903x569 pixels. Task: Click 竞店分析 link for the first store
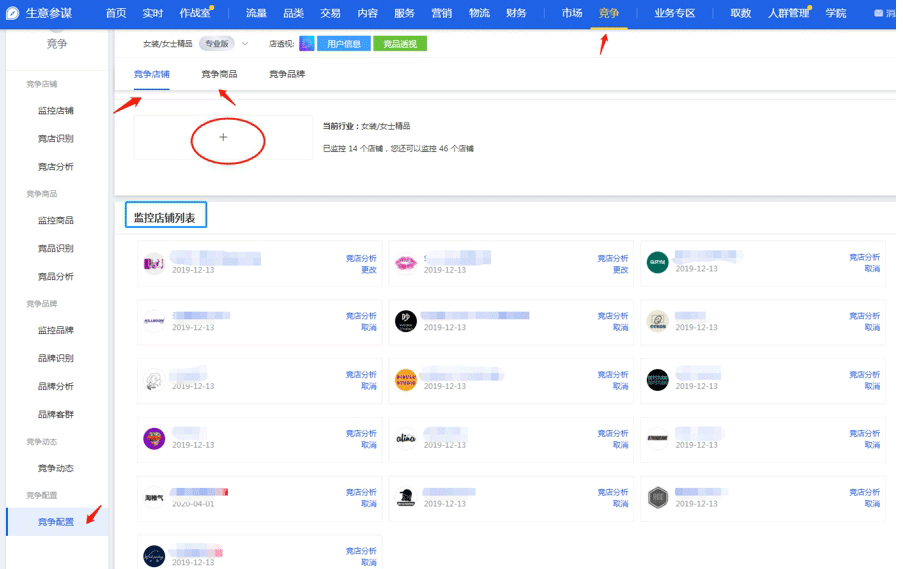361,257
